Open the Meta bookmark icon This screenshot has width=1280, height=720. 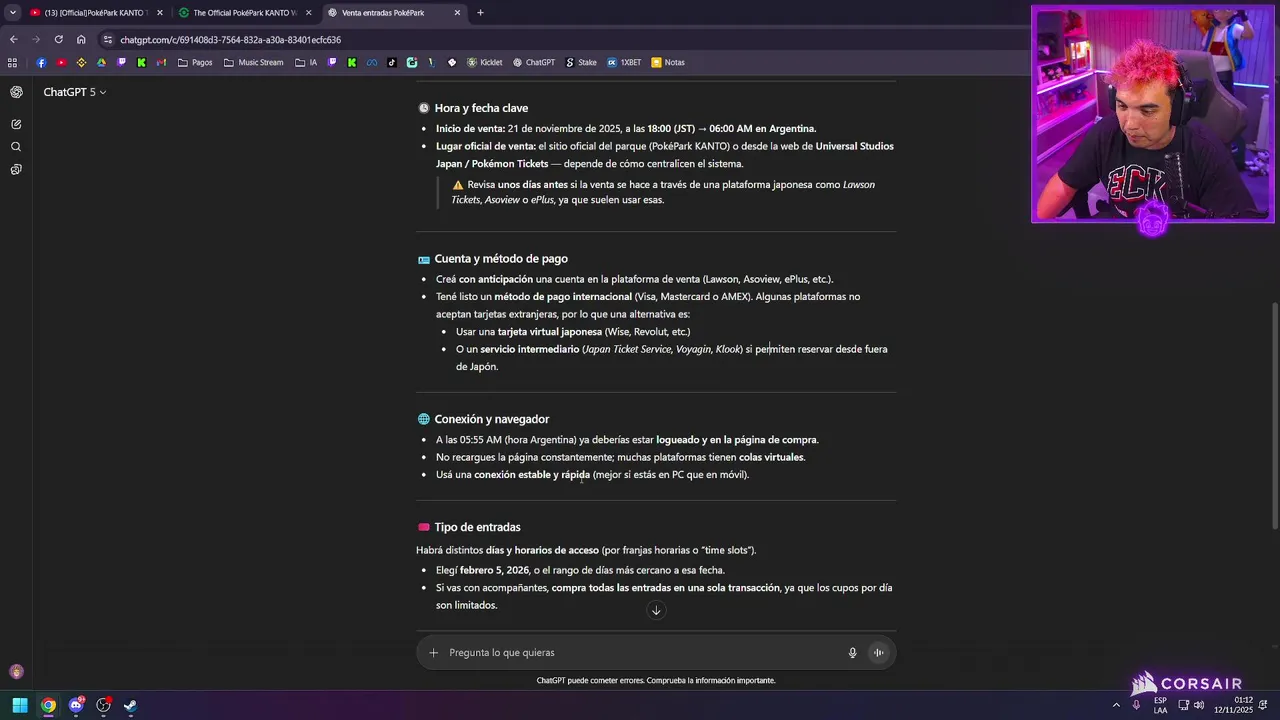(x=372, y=62)
